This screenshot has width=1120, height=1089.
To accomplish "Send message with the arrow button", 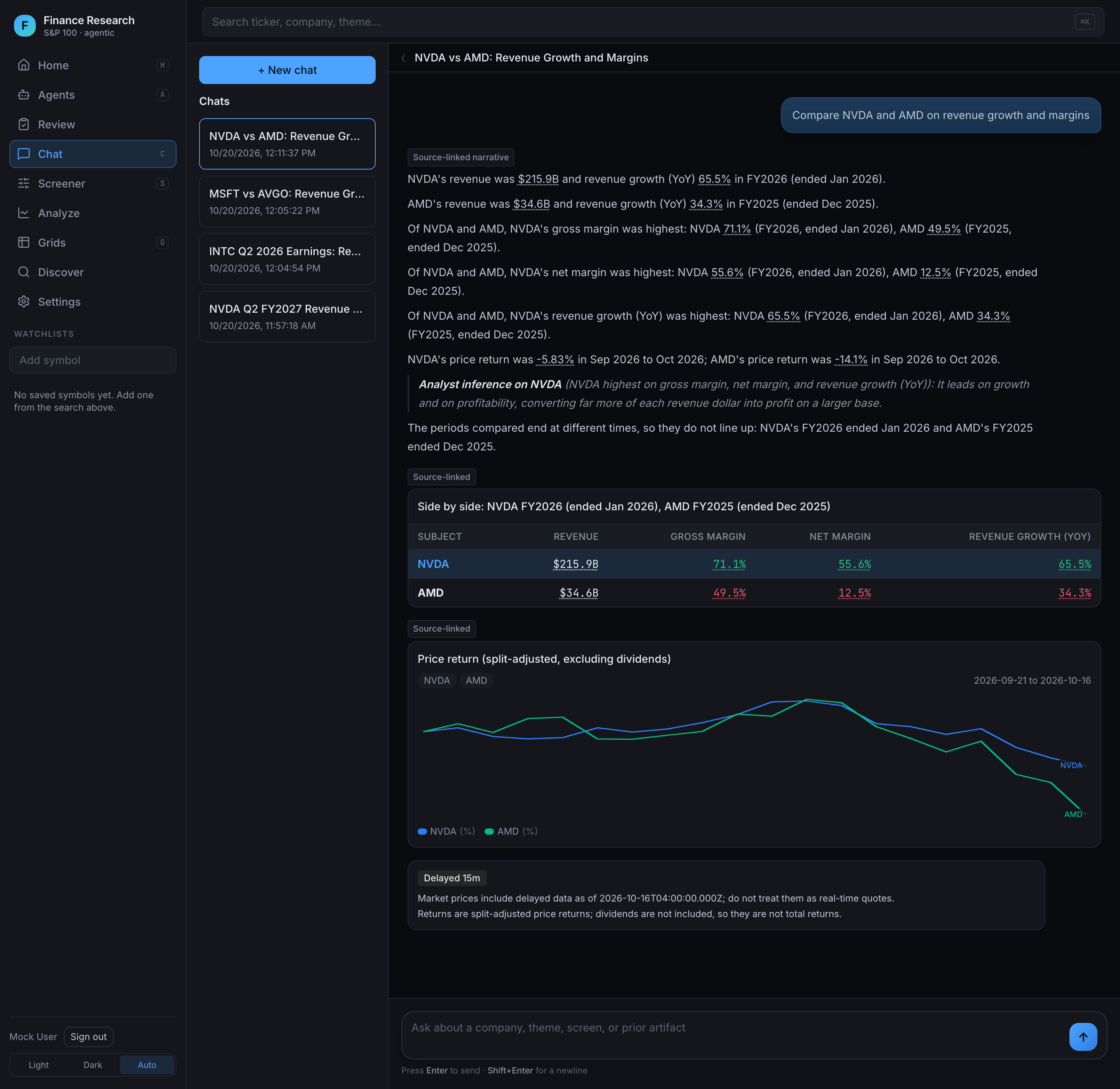I will coord(1083,1036).
